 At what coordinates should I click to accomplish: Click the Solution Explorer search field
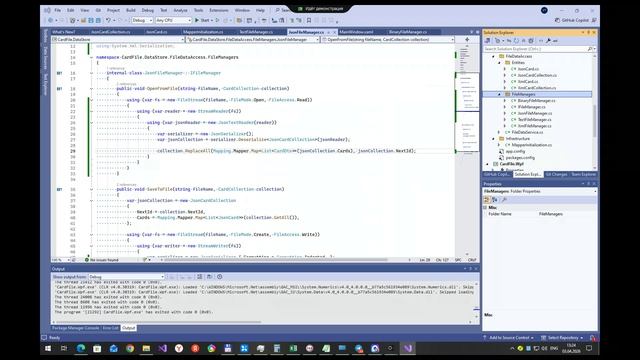[535, 49]
